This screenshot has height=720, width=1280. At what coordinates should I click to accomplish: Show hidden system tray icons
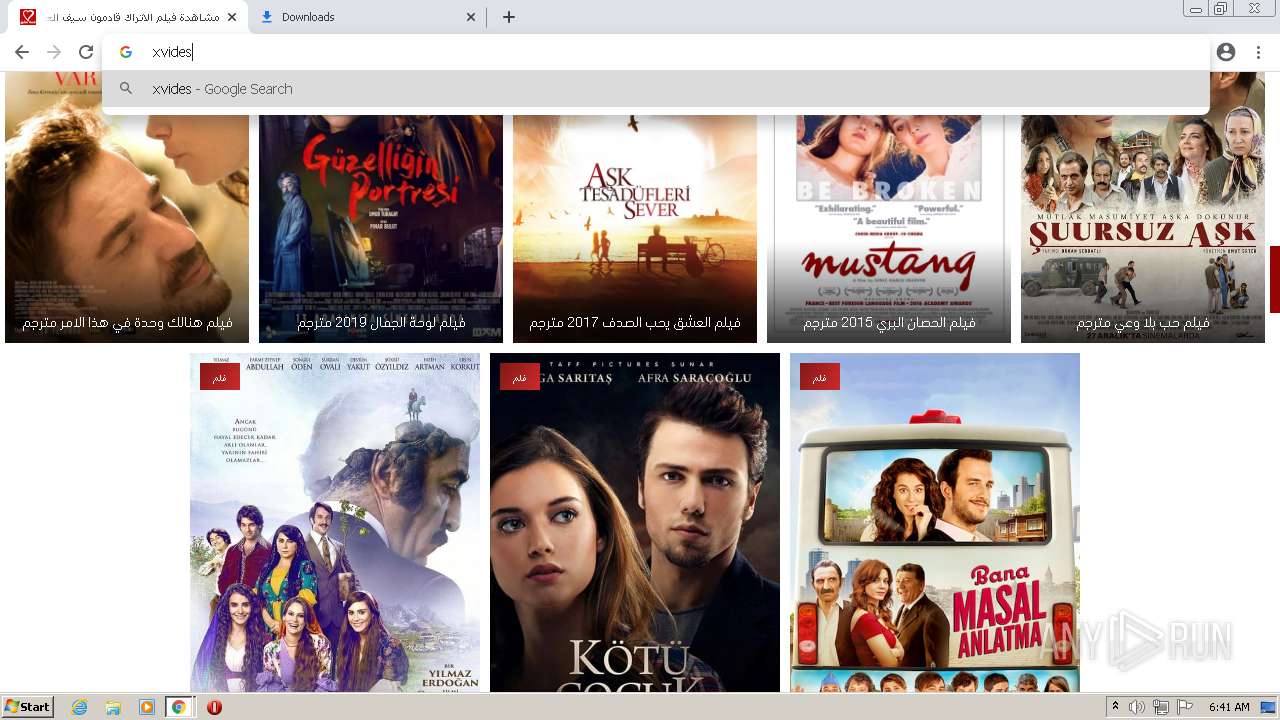coord(1115,707)
